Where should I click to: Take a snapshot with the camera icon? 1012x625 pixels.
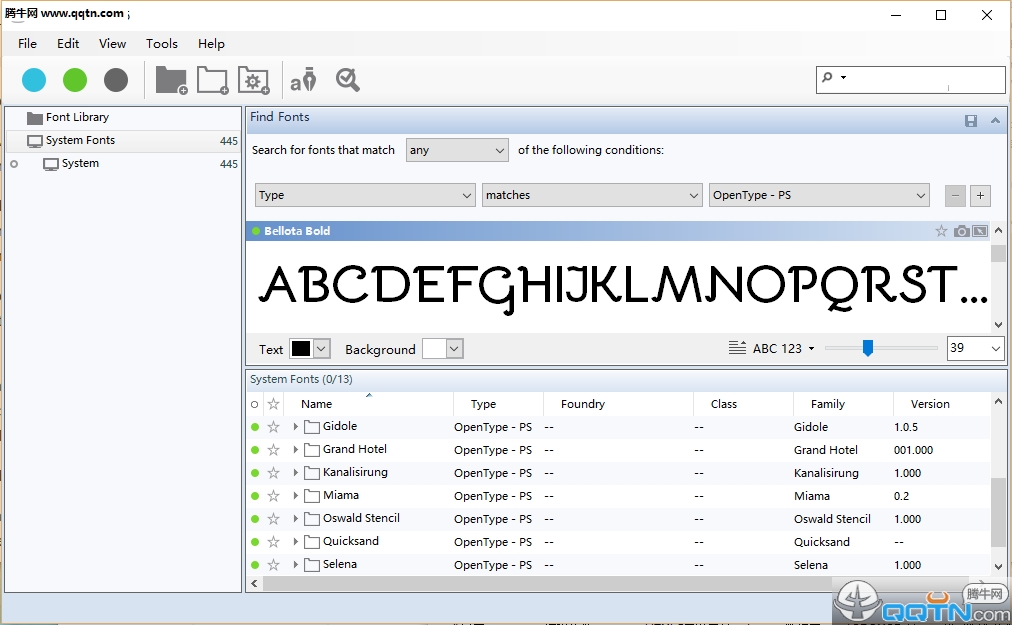click(x=961, y=231)
